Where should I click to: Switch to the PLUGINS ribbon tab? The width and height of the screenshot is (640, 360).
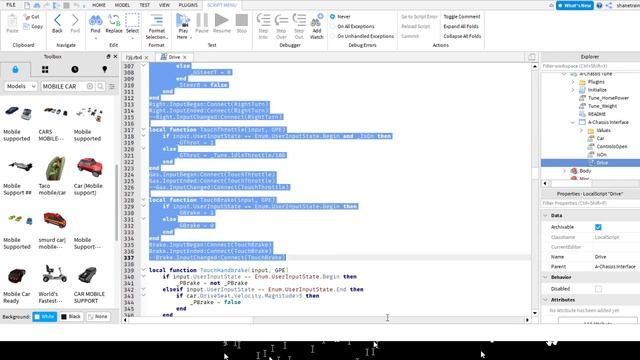tap(188, 5)
